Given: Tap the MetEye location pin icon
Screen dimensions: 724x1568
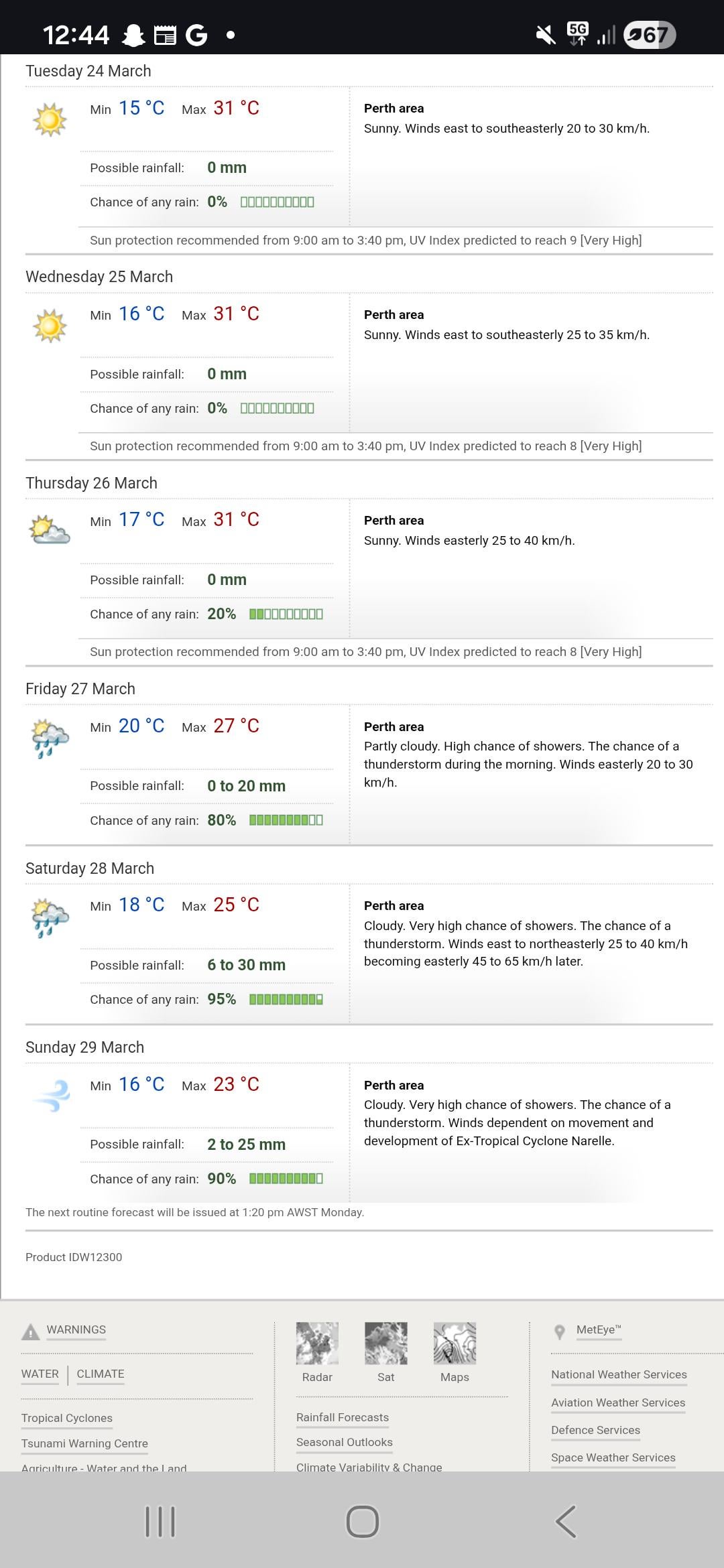Looking at the screenshot, I should click(560, 1331).
